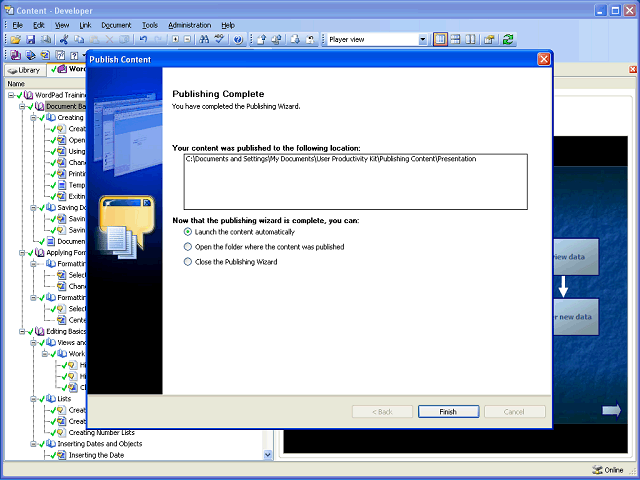The height and width of the screenshot is (480, 640).
Task: Switch to the Library tab
Action: click(24, 70)
